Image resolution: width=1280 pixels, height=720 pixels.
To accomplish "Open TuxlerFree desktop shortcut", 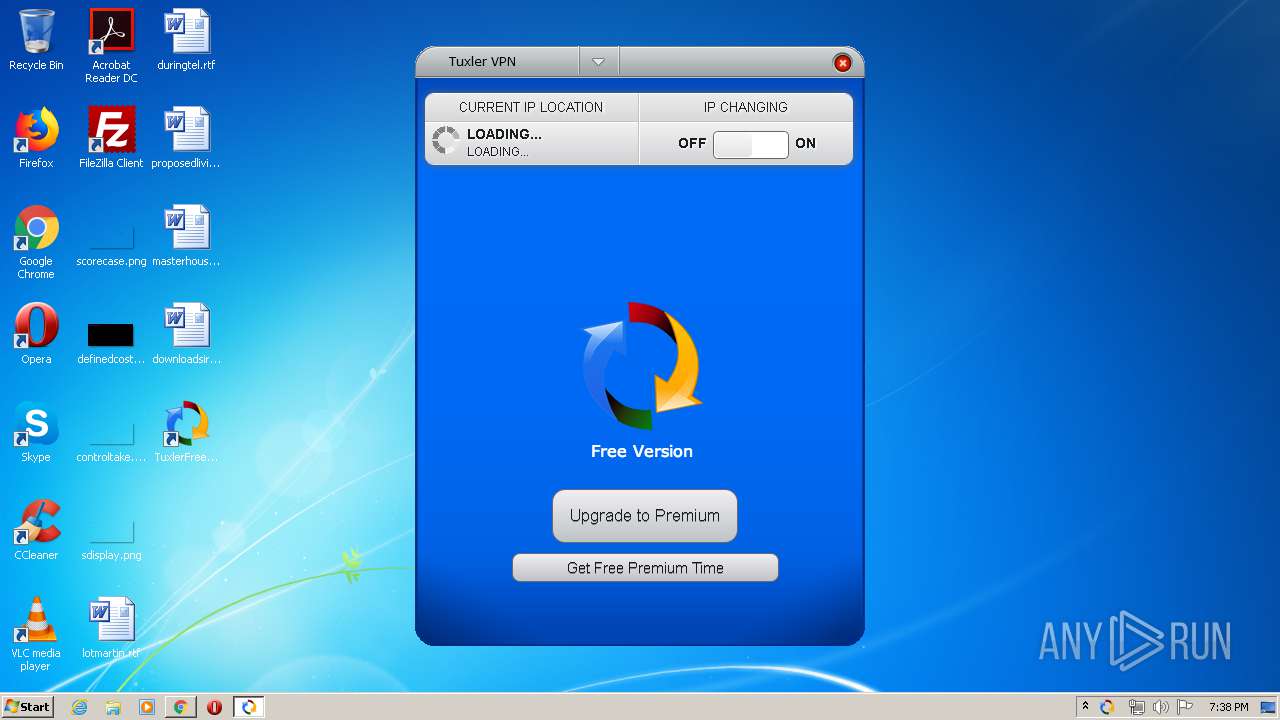I will pyautogui.click(x=186, y=432).
